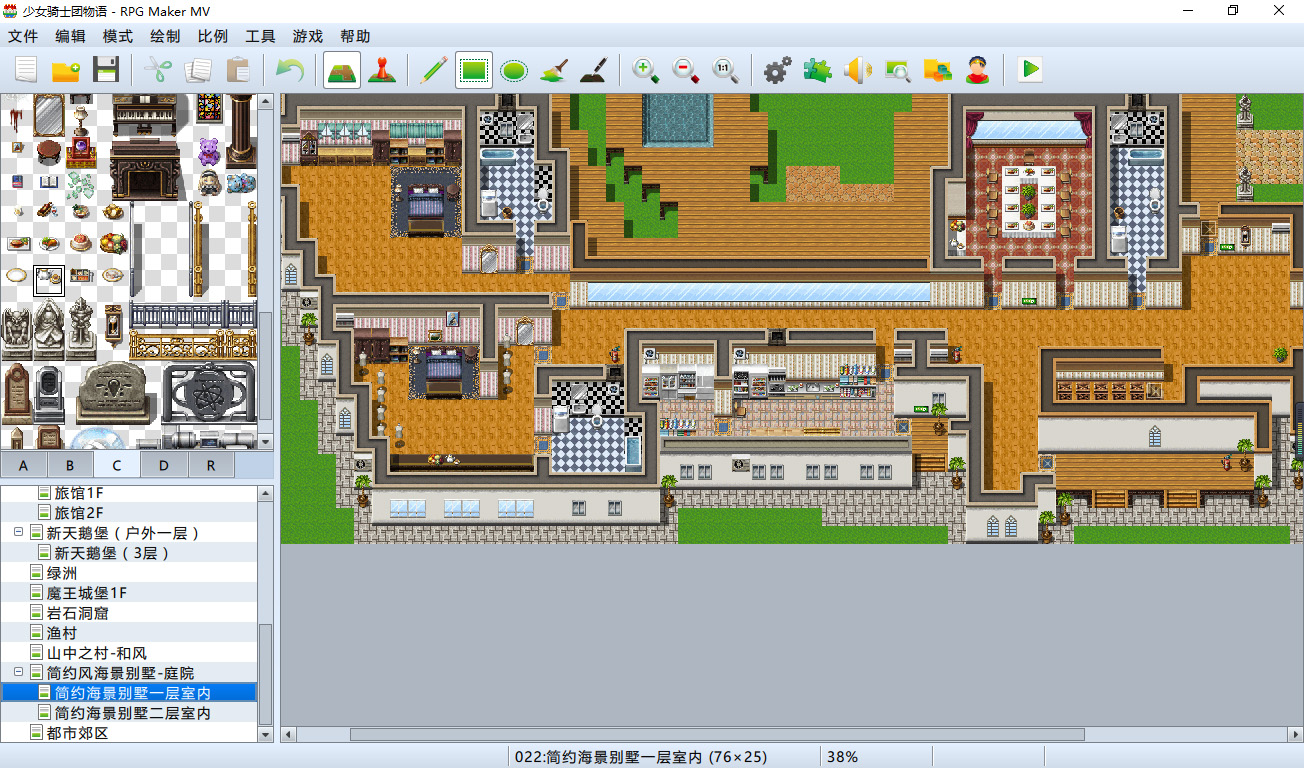Open the Event Searcher icon
This screenshot has height=768, width=1304.
[898, 70]
